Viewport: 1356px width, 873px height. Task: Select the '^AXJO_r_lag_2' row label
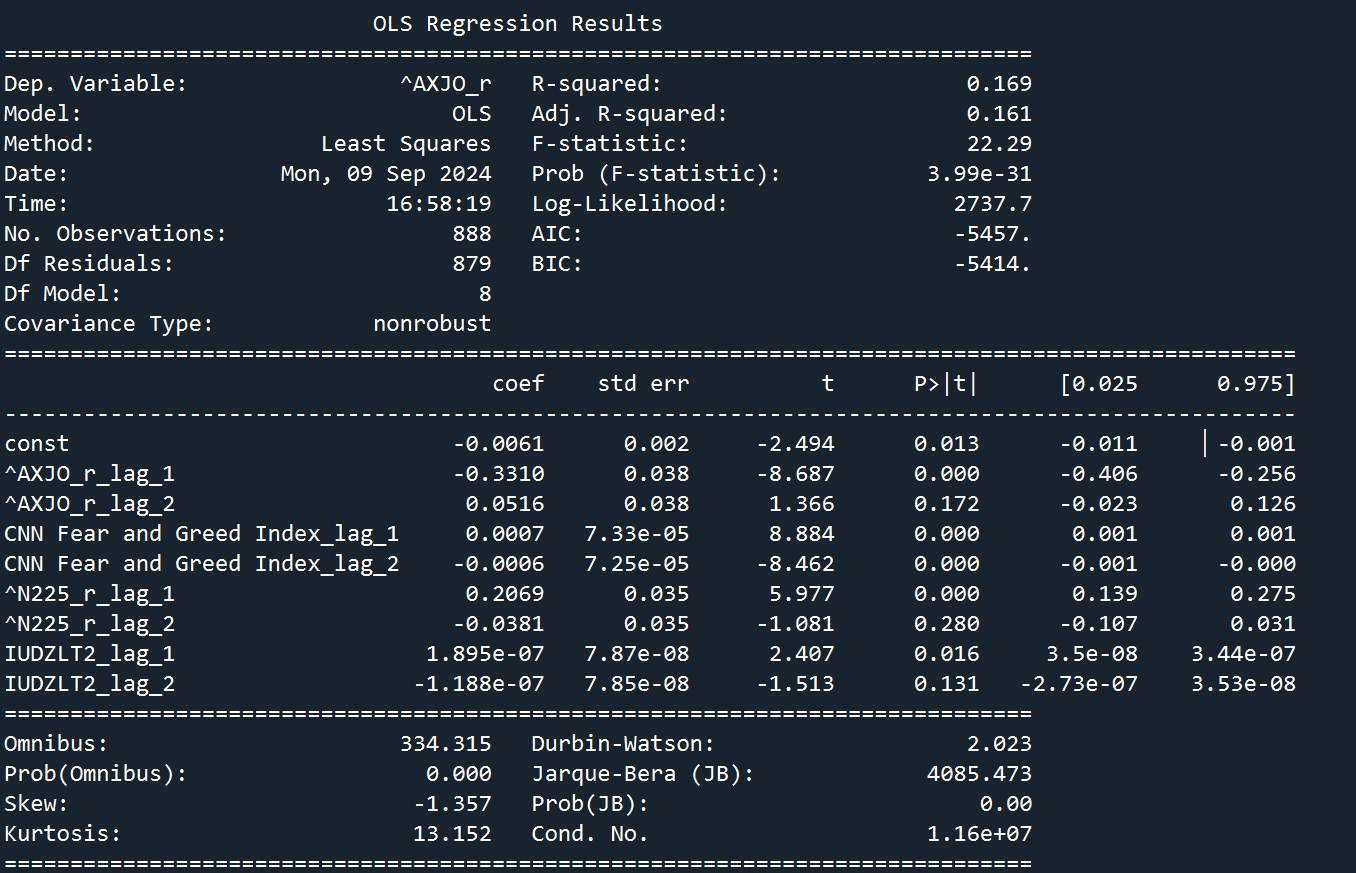tap(89, 504)
